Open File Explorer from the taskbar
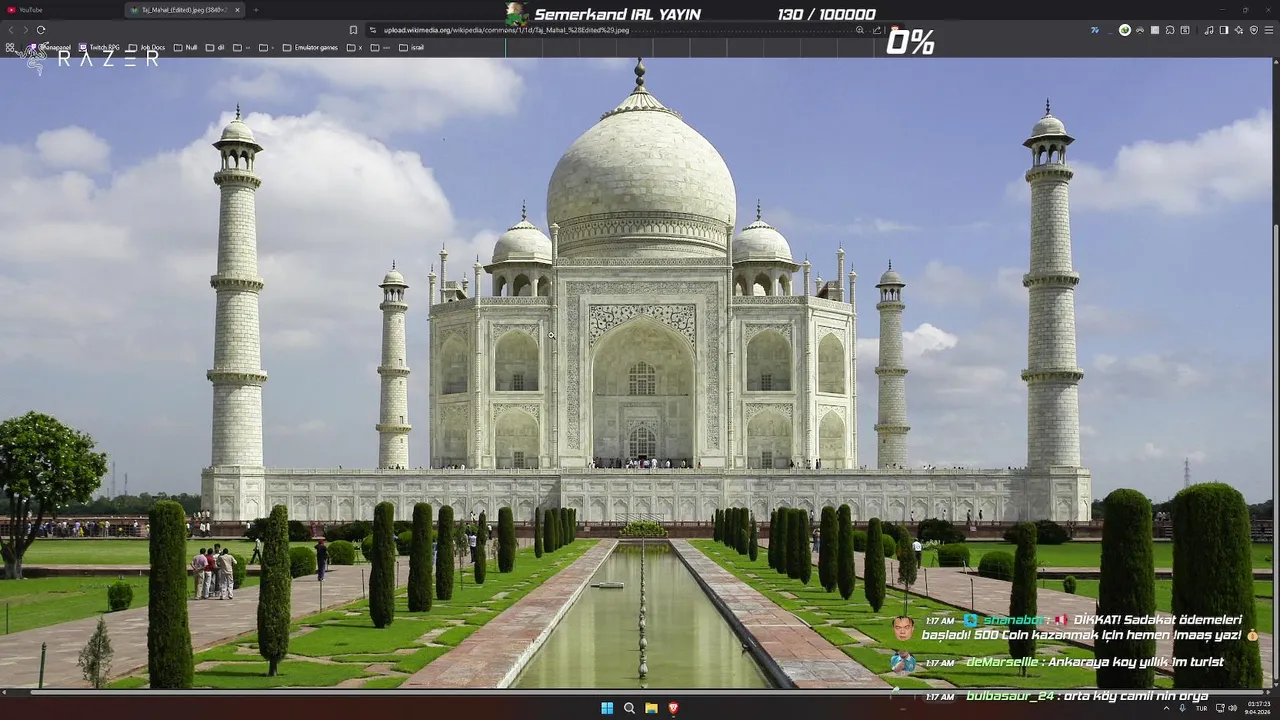Screen dimensions: 1280x720 coord(651,708)
